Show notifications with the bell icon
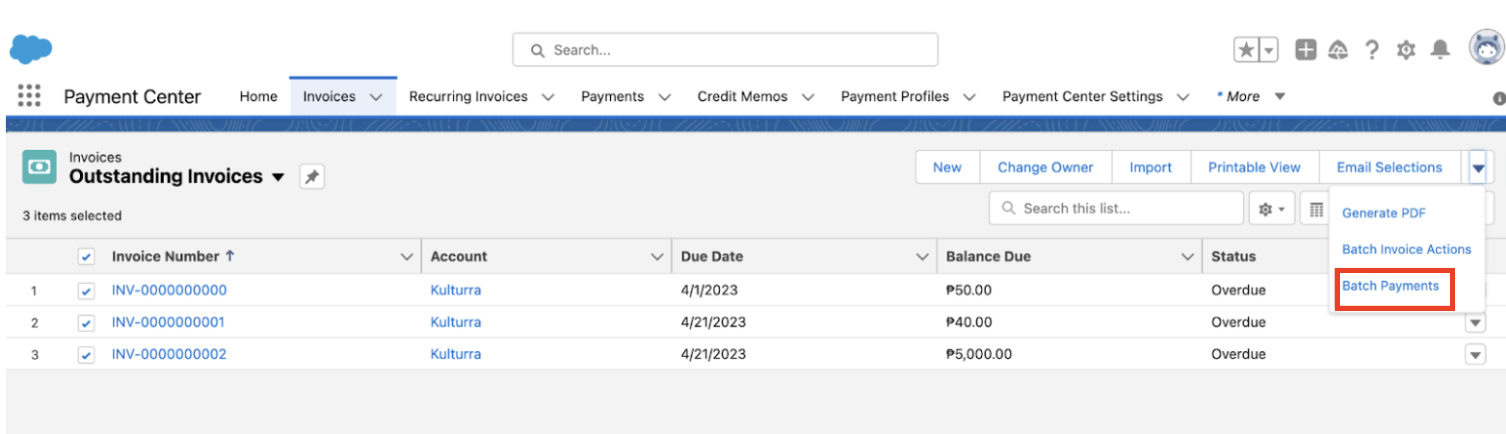The width and height of the screenshot is (1506, 434). tap(1440, 50)
